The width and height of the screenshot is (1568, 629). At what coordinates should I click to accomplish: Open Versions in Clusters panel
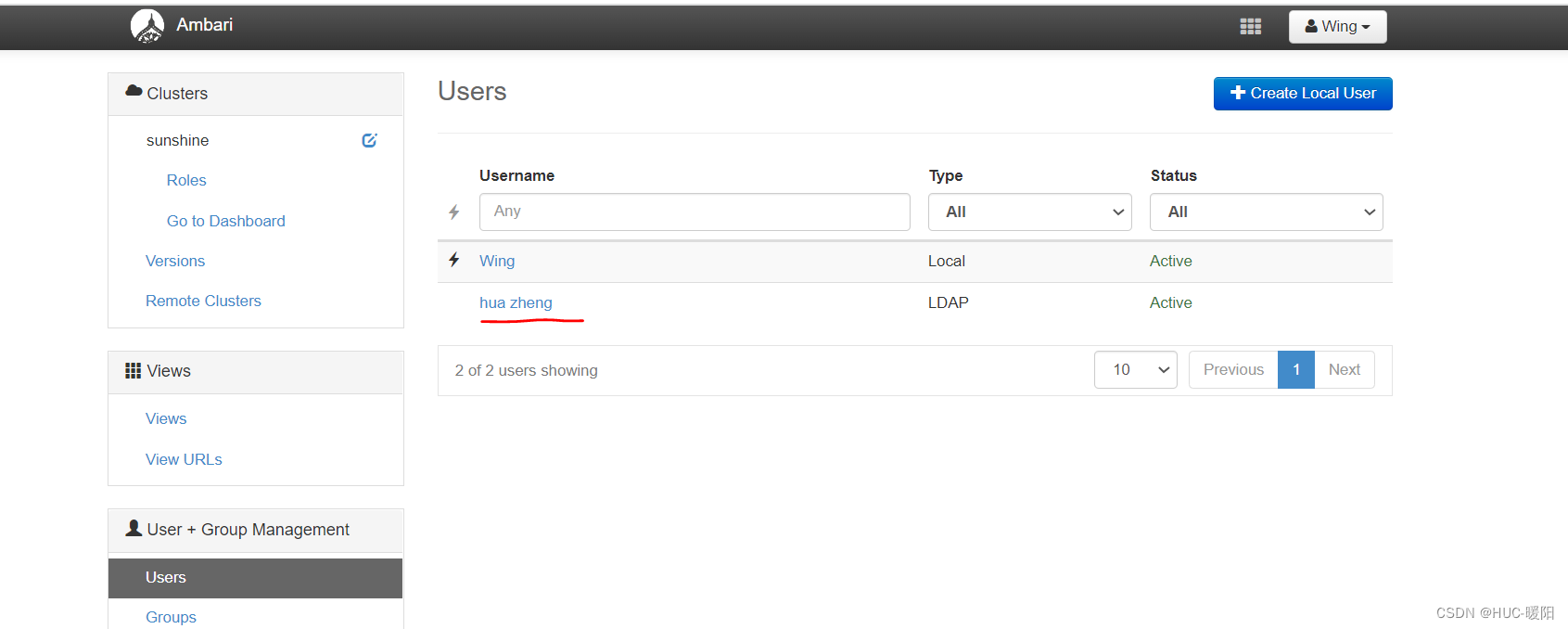click(175, 261)
